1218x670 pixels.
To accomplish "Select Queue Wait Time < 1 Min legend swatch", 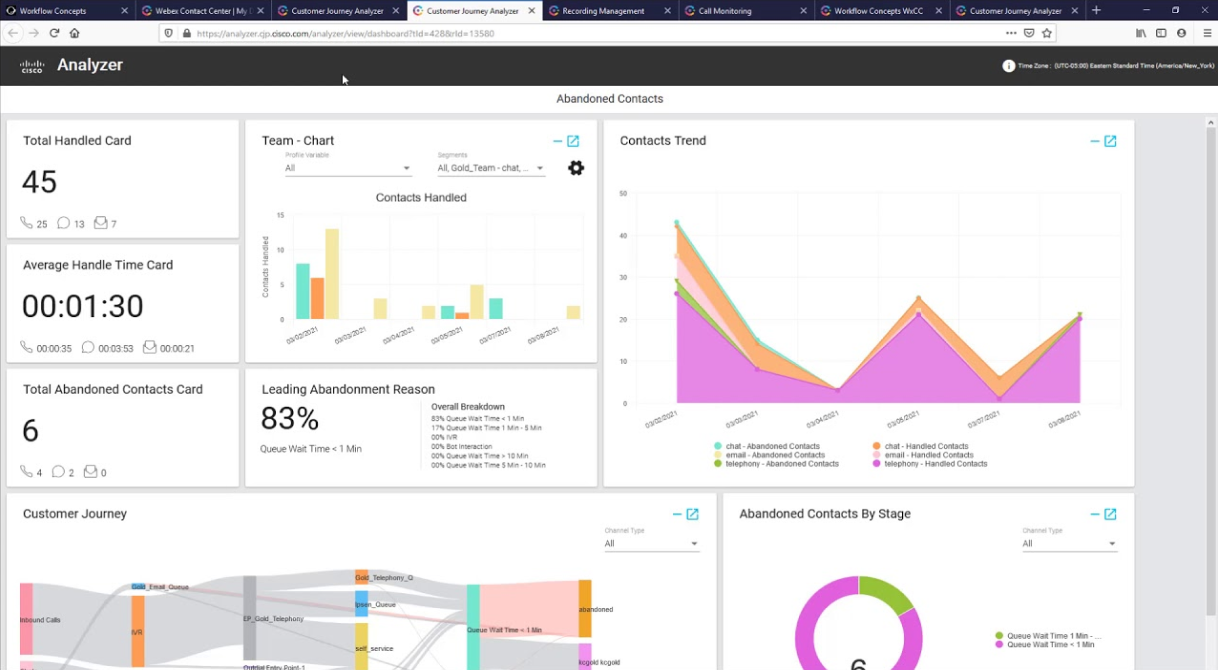I will coord(999,645).
